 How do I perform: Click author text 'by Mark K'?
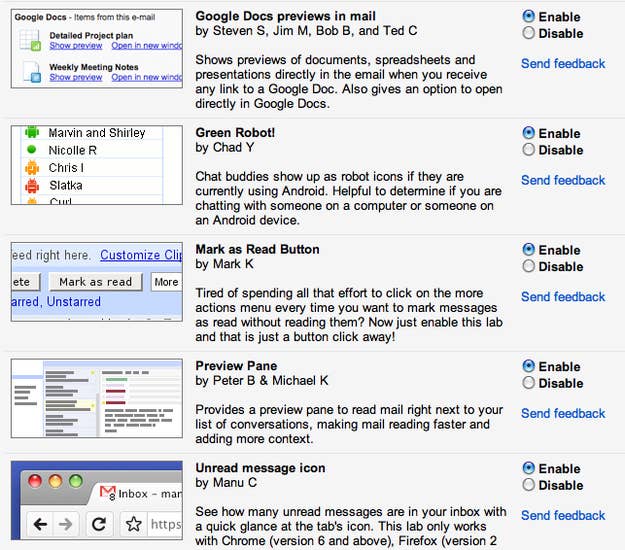[224, 264]
